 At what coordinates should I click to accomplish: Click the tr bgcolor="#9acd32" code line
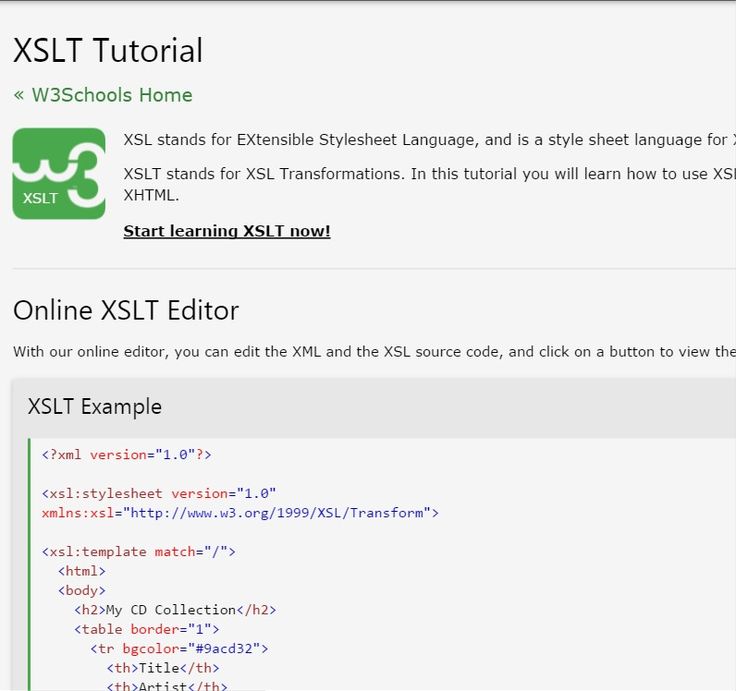(x=179, y=649)
